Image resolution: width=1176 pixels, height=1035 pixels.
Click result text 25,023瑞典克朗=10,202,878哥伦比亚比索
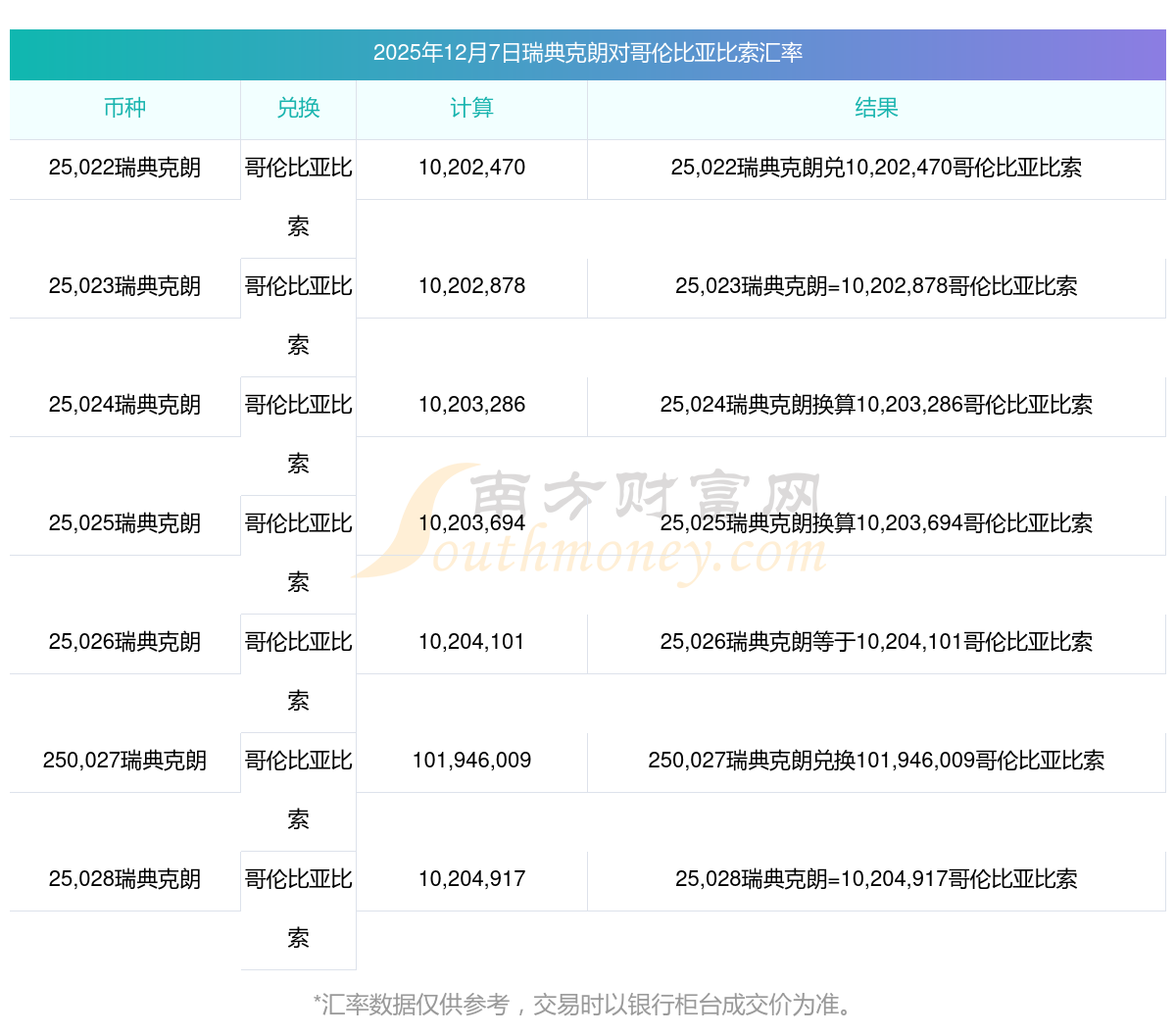876,286
